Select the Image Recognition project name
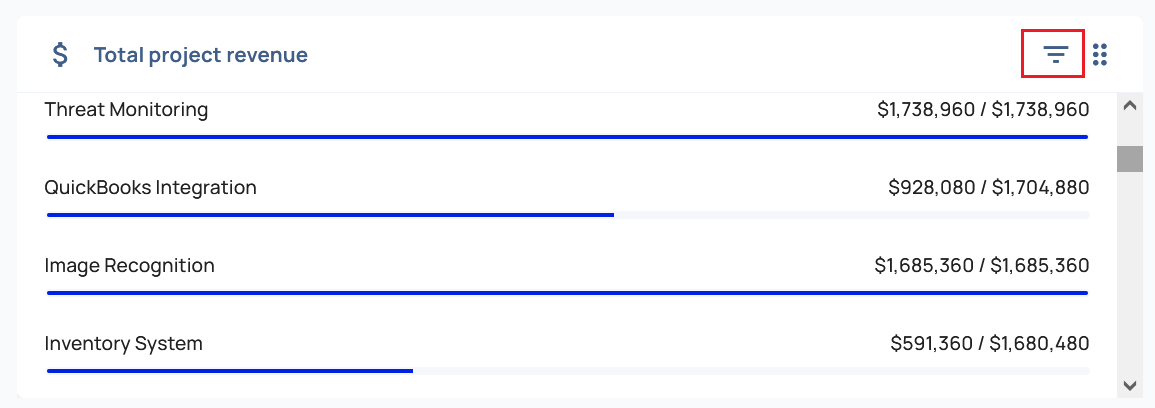The height and width of the screenshot is (408, 1155). click(129, 265)
